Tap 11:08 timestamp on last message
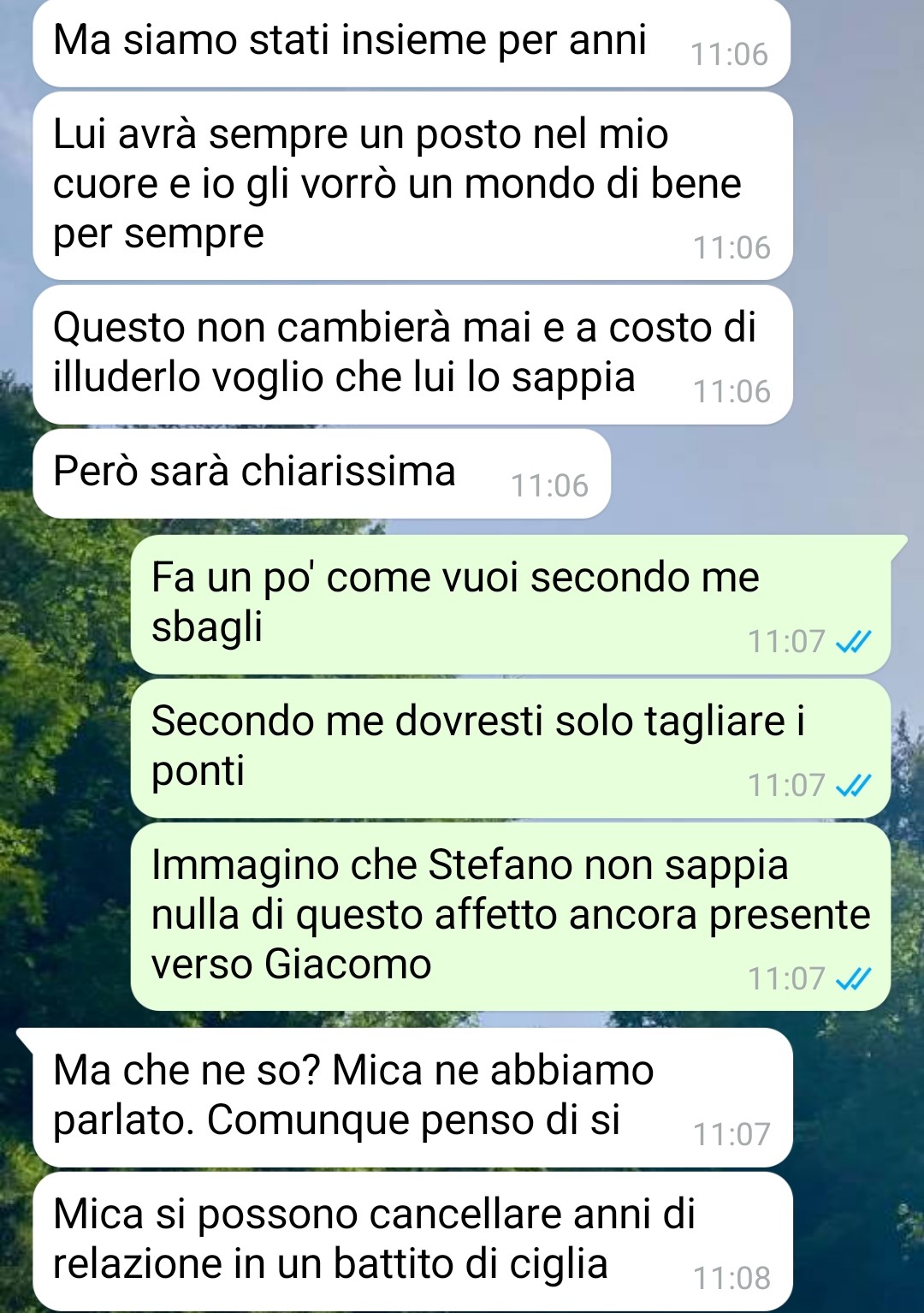This screenshot has width=924, height=1313. coord(731,1278)
